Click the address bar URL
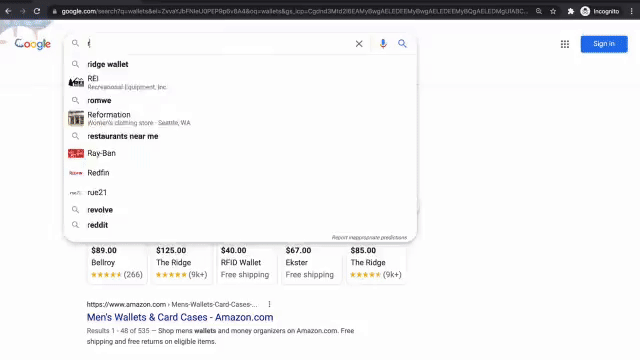Image resolution: width=640 pixels, height=360 pixels. click(x=294, y=11)
